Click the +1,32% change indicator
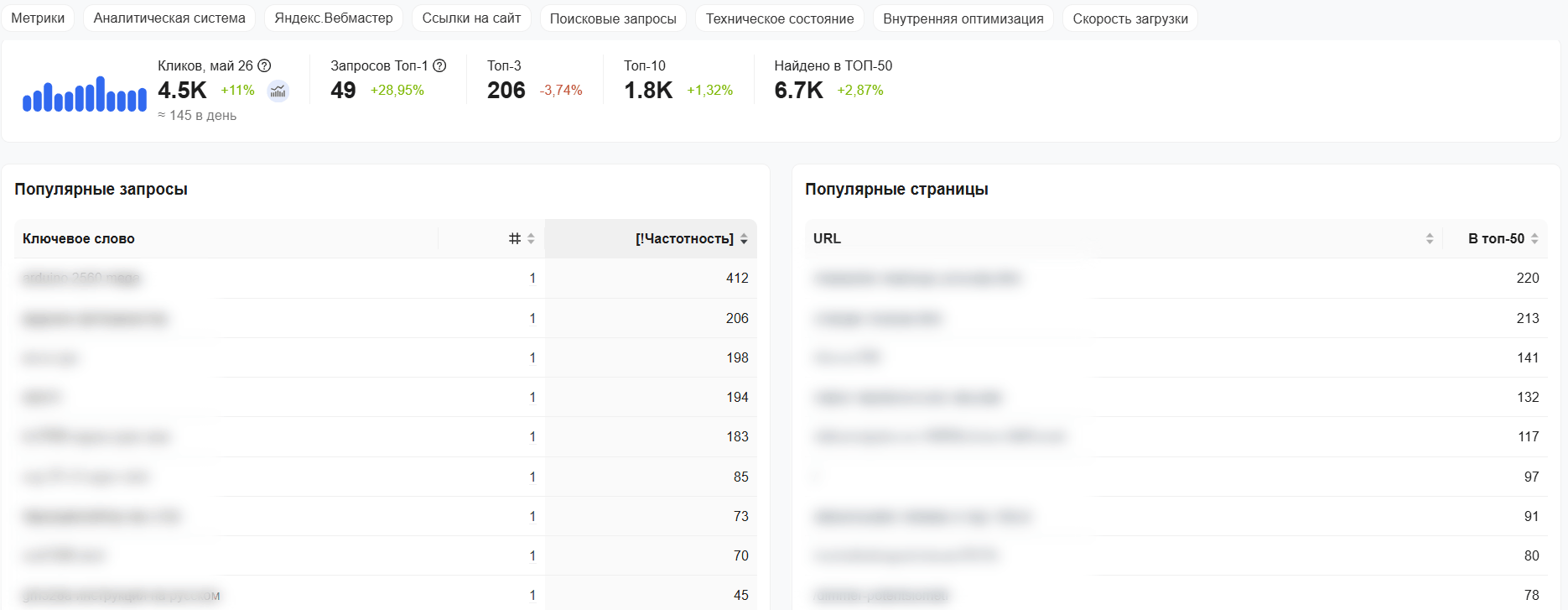This screenshot has height=610, width=1568. click(x=710, y=91)
